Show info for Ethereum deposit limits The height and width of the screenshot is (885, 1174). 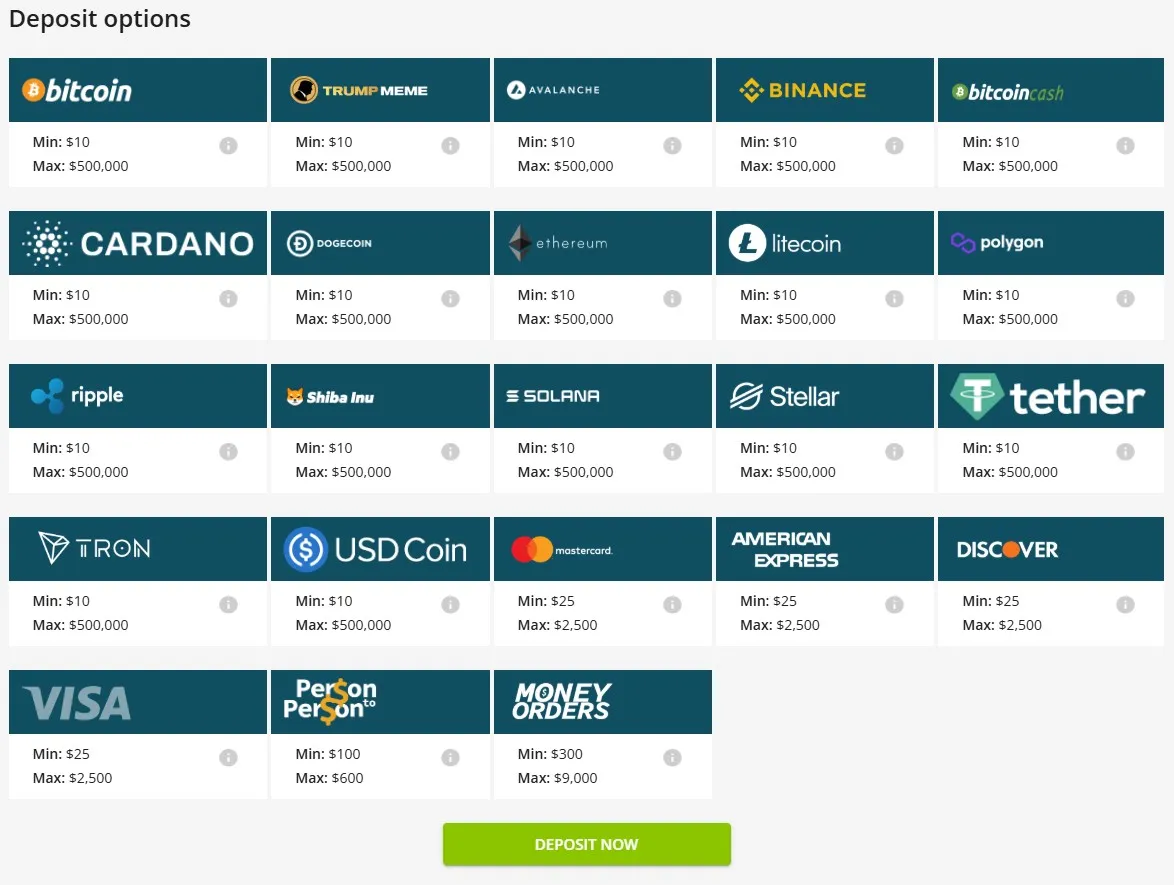point(672,299)
